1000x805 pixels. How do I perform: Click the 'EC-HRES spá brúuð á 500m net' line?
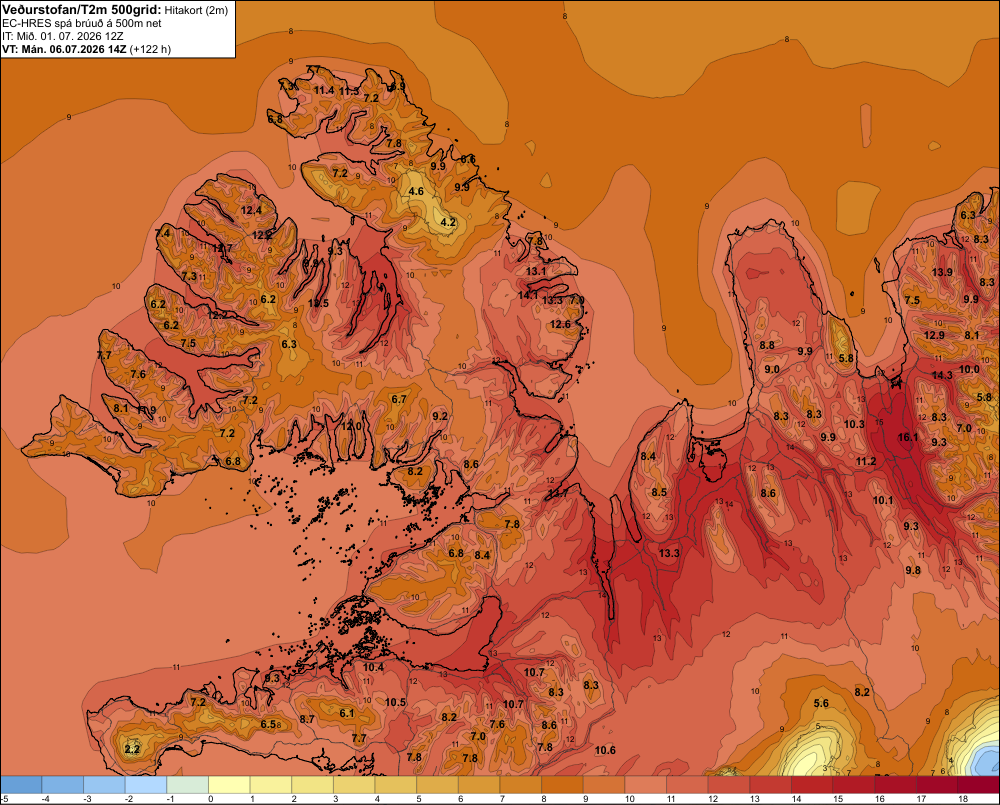(82, 23)
